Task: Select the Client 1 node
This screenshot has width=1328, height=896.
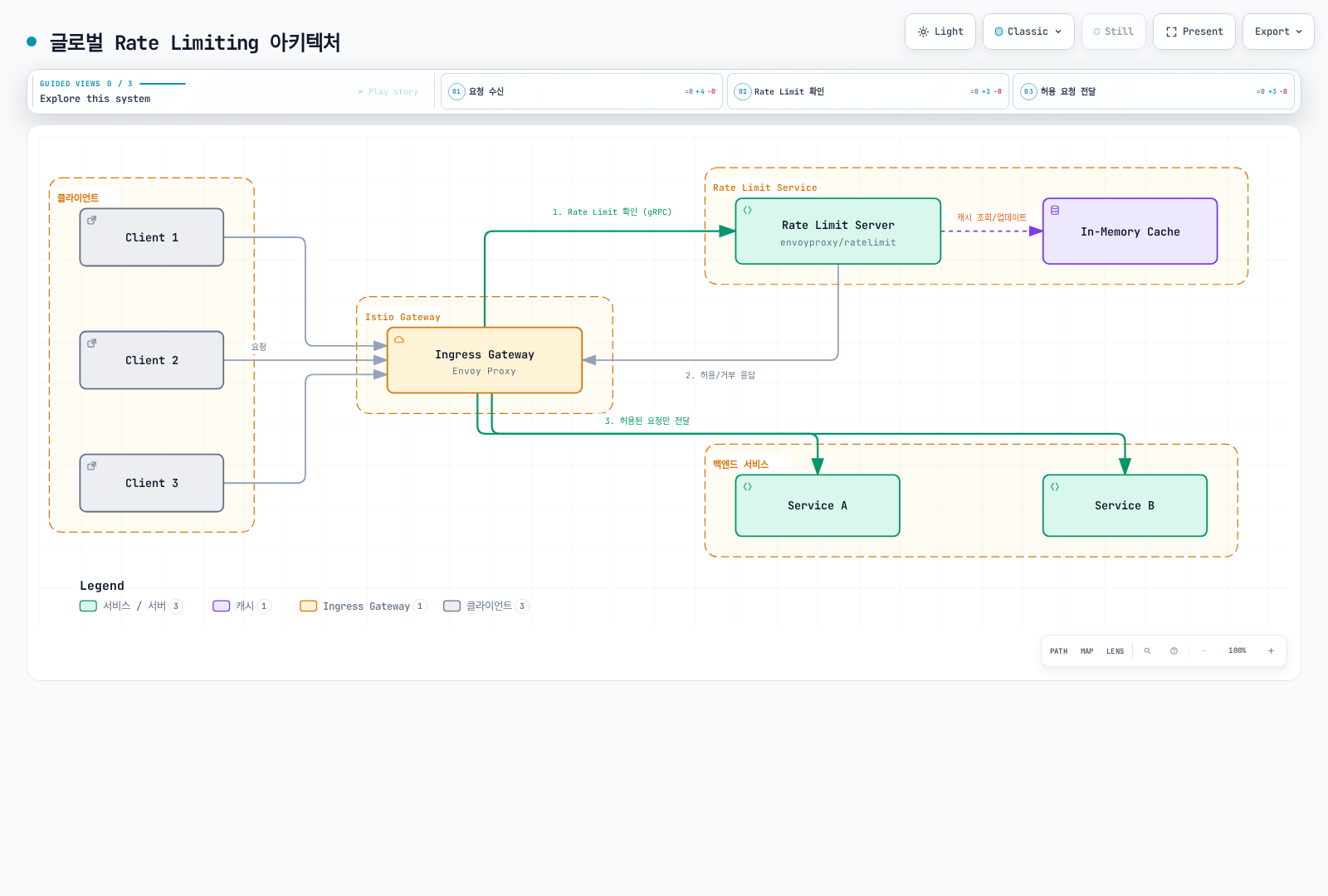Action: [x=152, y=237]
